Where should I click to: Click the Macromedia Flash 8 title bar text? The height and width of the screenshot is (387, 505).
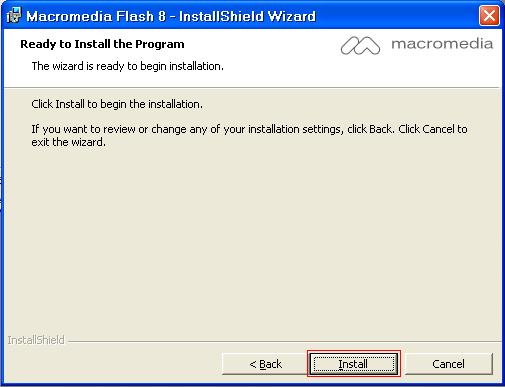[171, 16]
